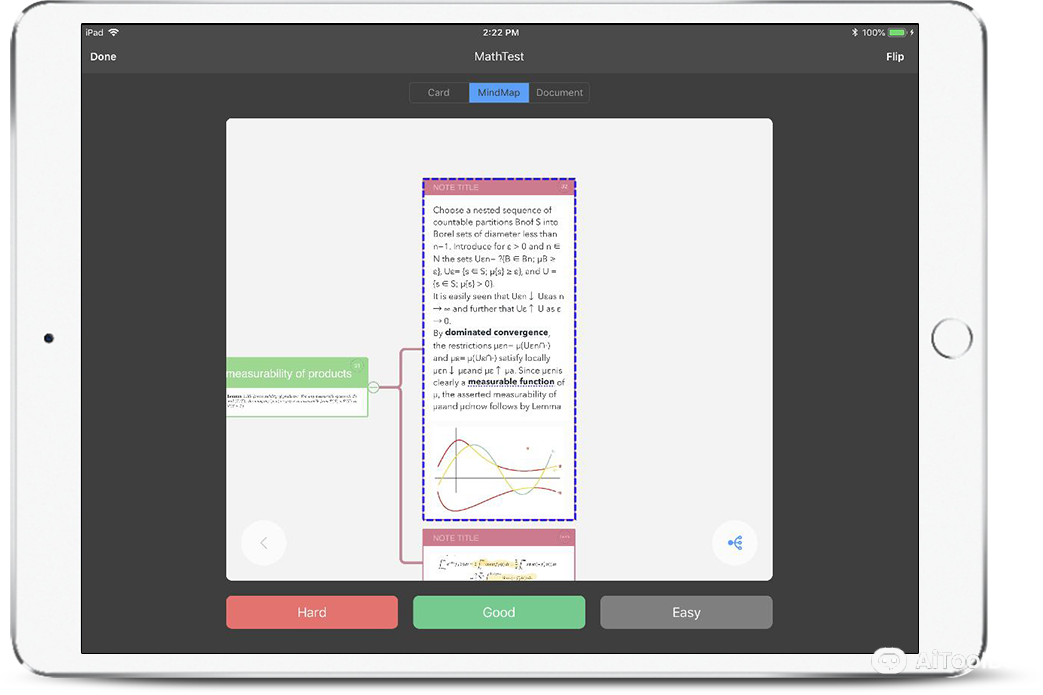The height and width of the screenshot is (695, 1043).
Task: Click the battery indicator icon
Action: click(897, 33)
